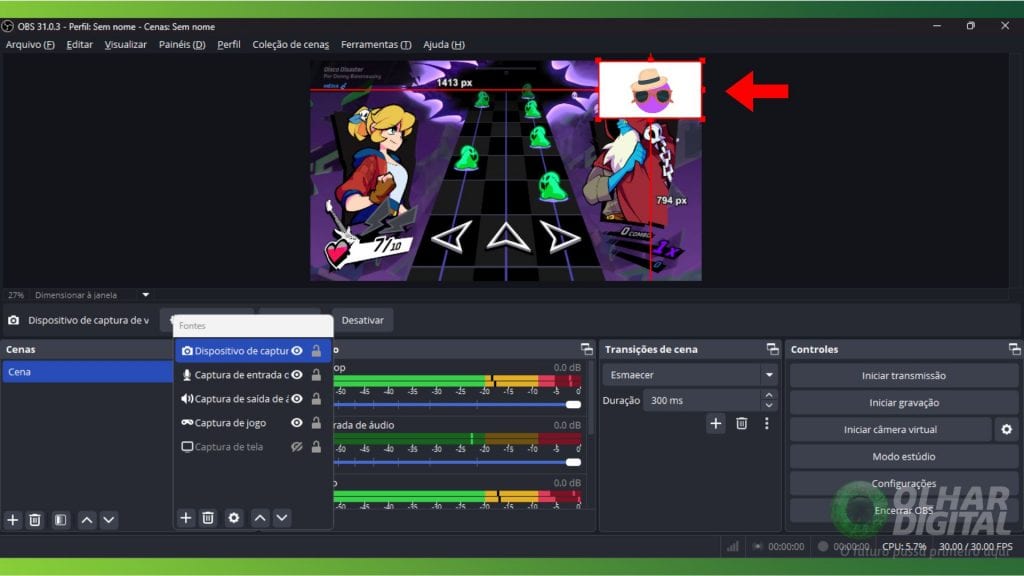The image size is (1024, 576).
Task: Click Iniciar gravação button
Action: [x=903, y=403]
